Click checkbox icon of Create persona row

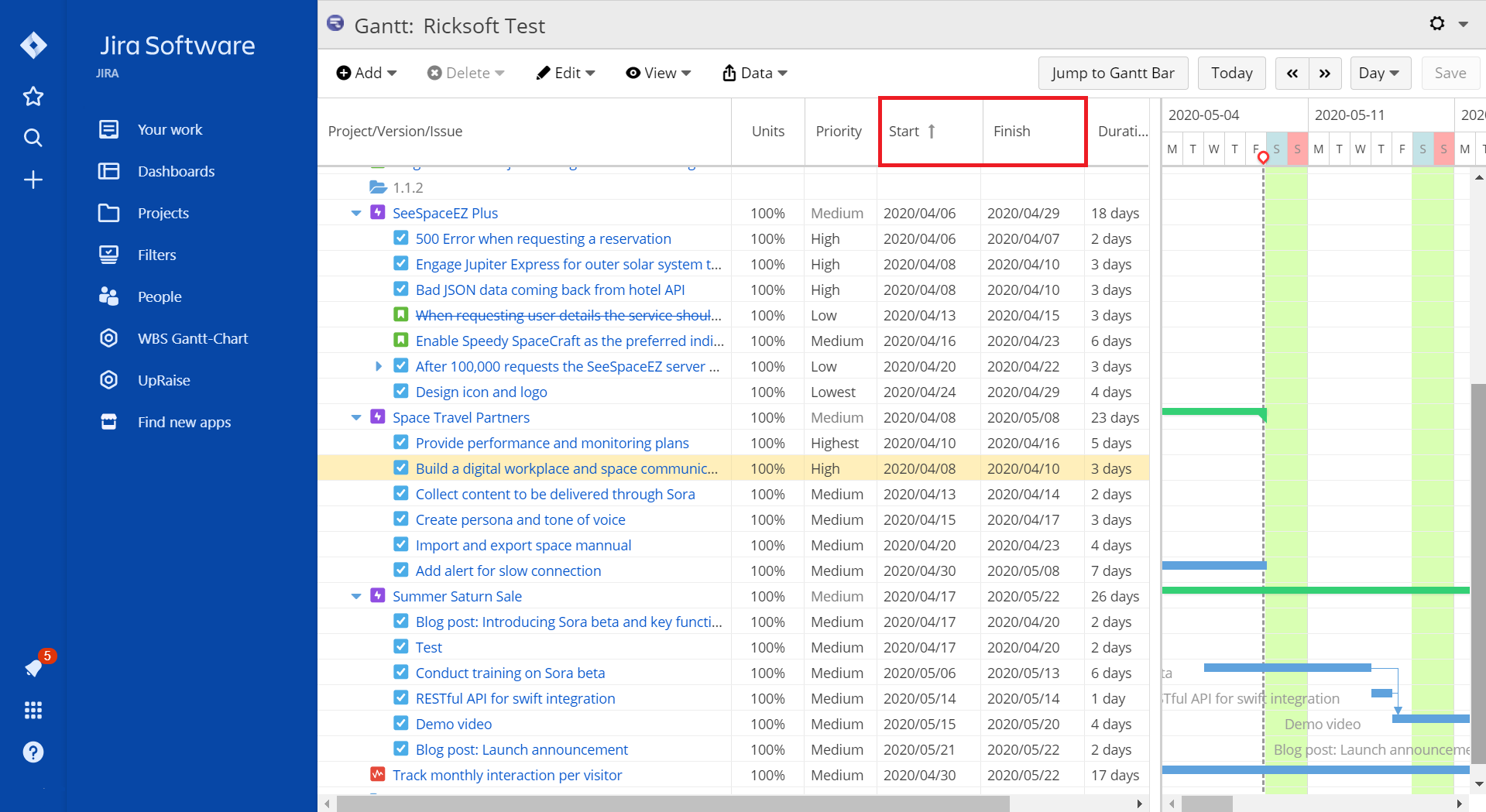(401, 519)
